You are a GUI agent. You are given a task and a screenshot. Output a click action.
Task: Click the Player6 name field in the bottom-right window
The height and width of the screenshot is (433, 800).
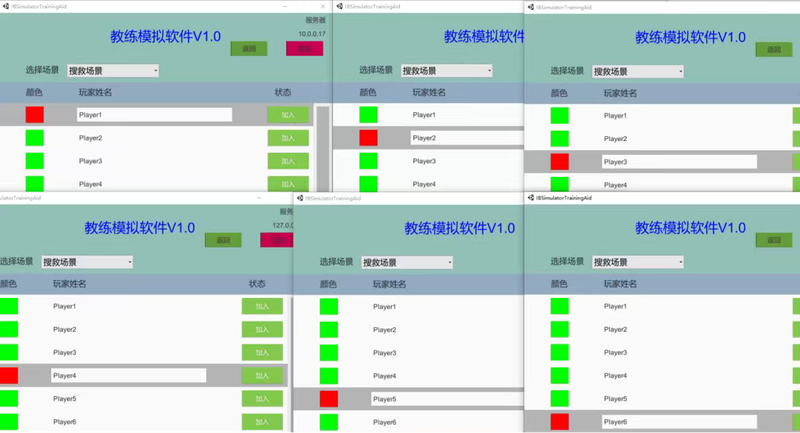pos(679,422)
